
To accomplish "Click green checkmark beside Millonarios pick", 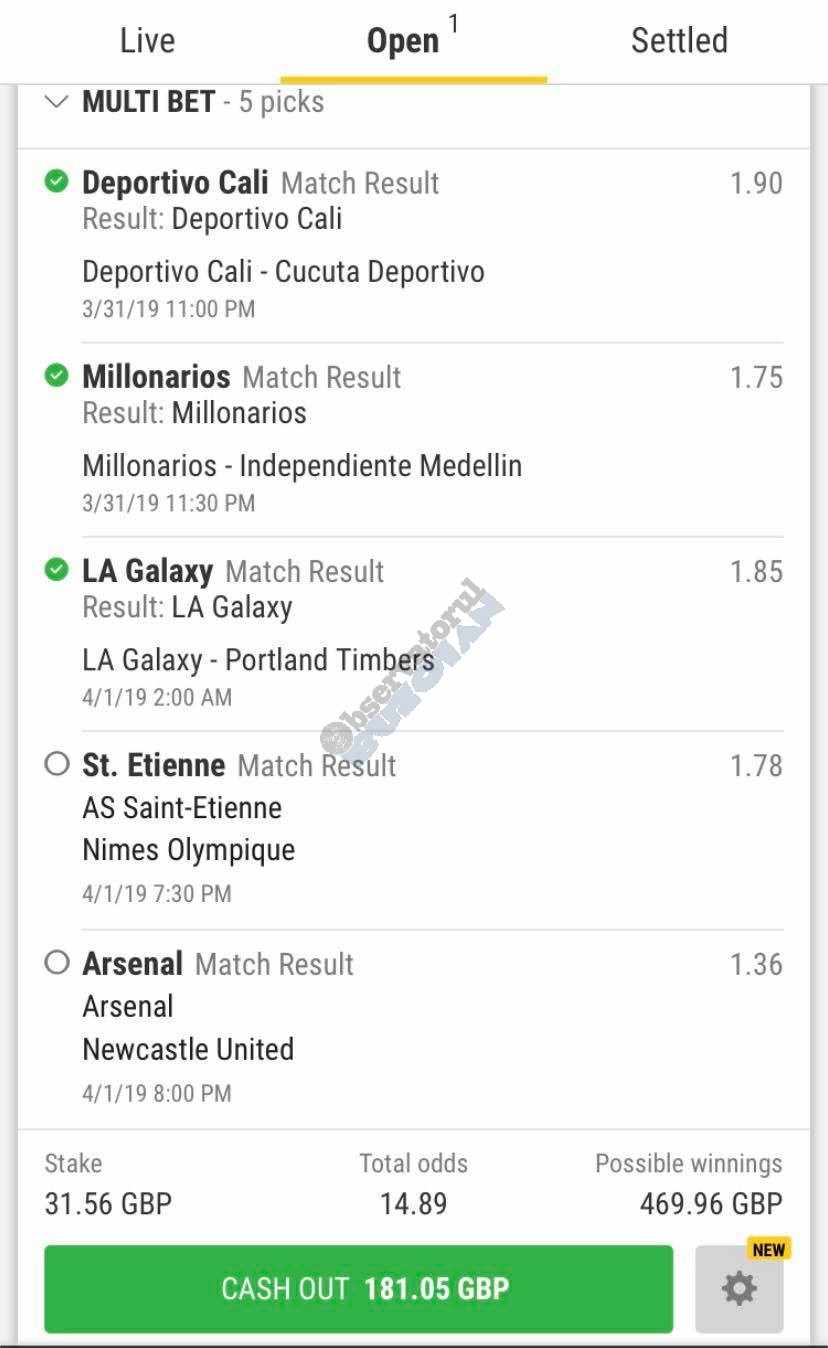I will pyautogui.click(x=57, y=376).
